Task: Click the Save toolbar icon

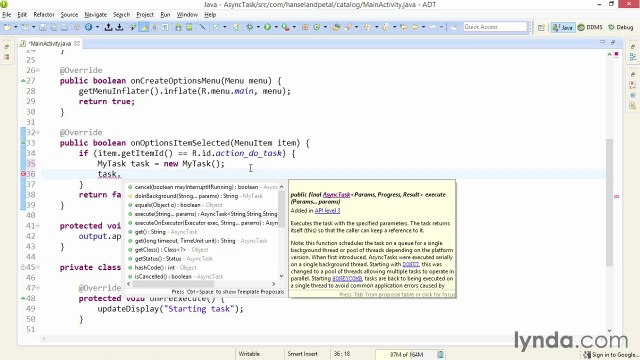Action: (42, 27)
